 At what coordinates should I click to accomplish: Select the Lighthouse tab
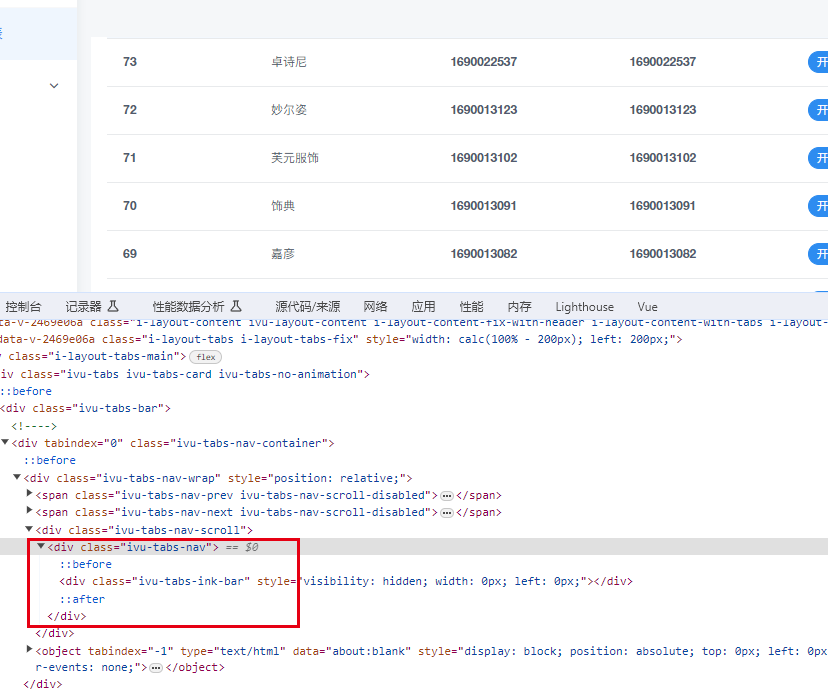coord(584,307)
